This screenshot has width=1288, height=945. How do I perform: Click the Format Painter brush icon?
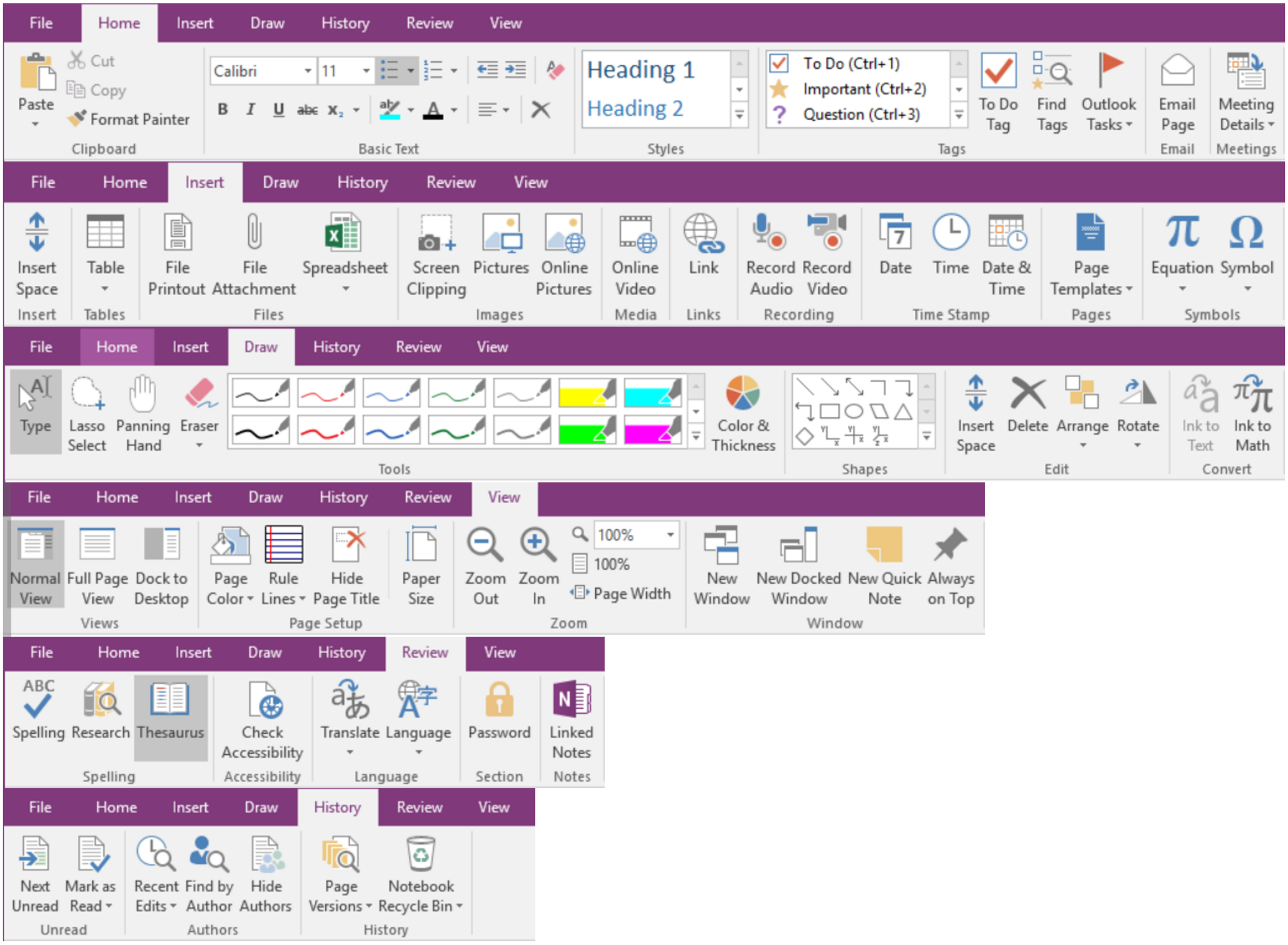[77, 118]
